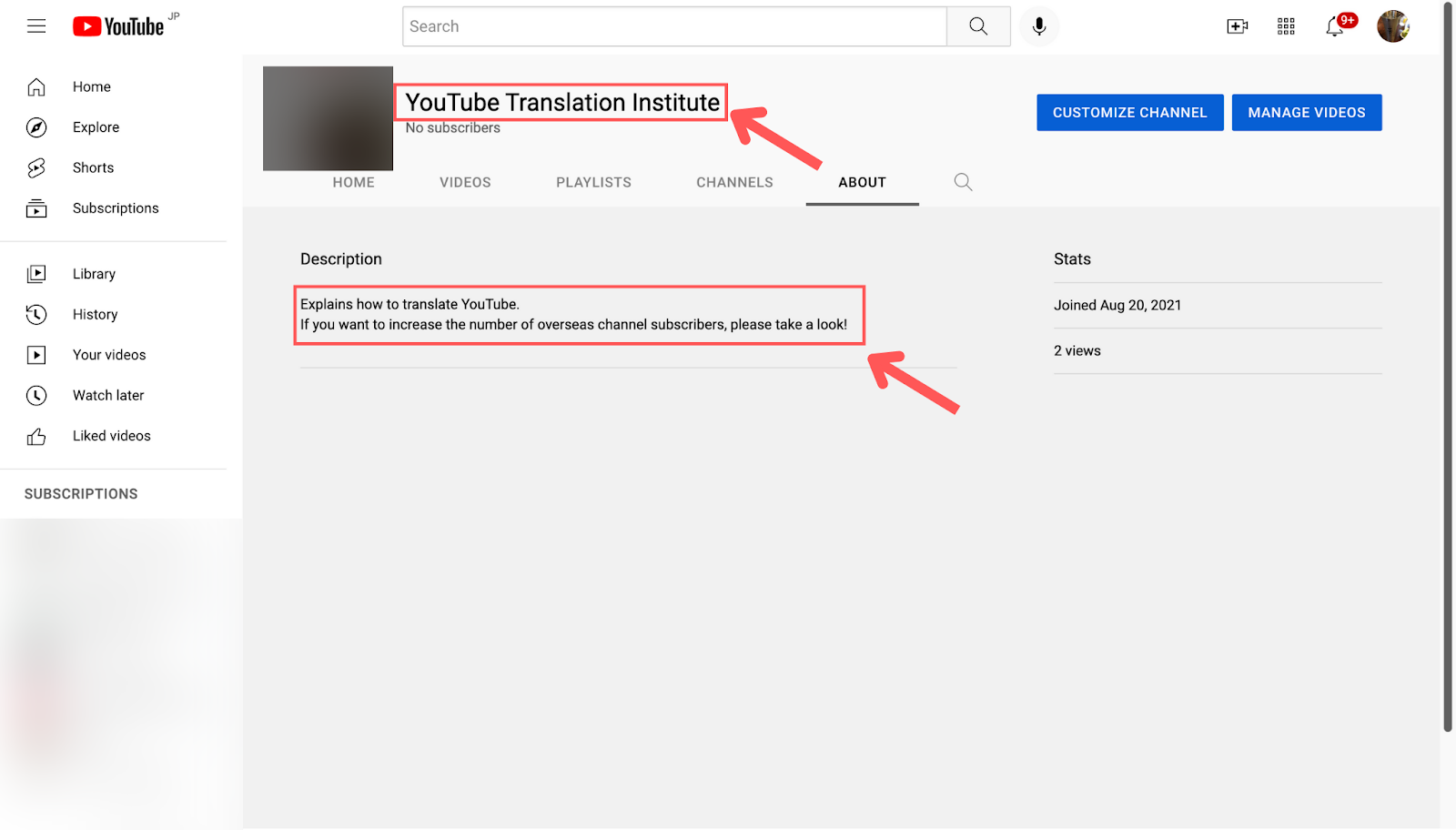Open History label in sidebar
Screen dimensions: 1456x830
coord(96,315)
